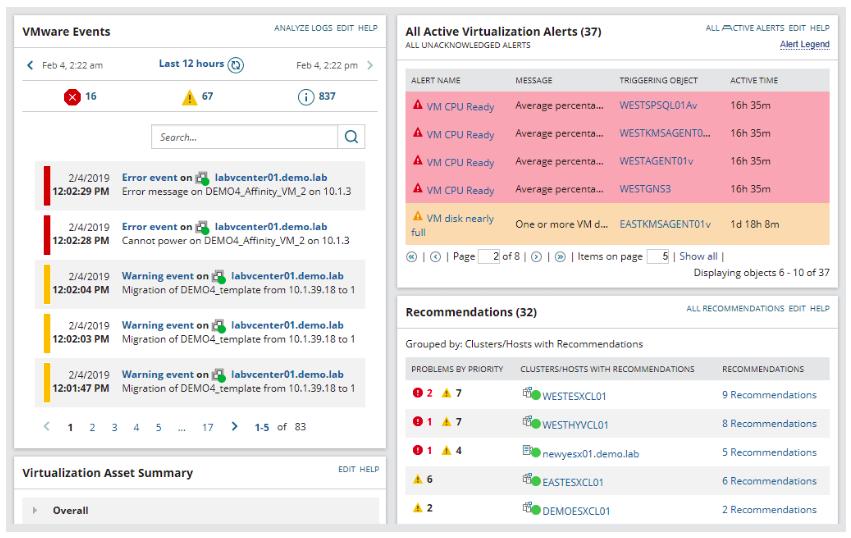Image resolution: width=851 pixels, height=538 pixels.
Task: Click warning icon on VM disk nearly full
Action: (417, 216)
